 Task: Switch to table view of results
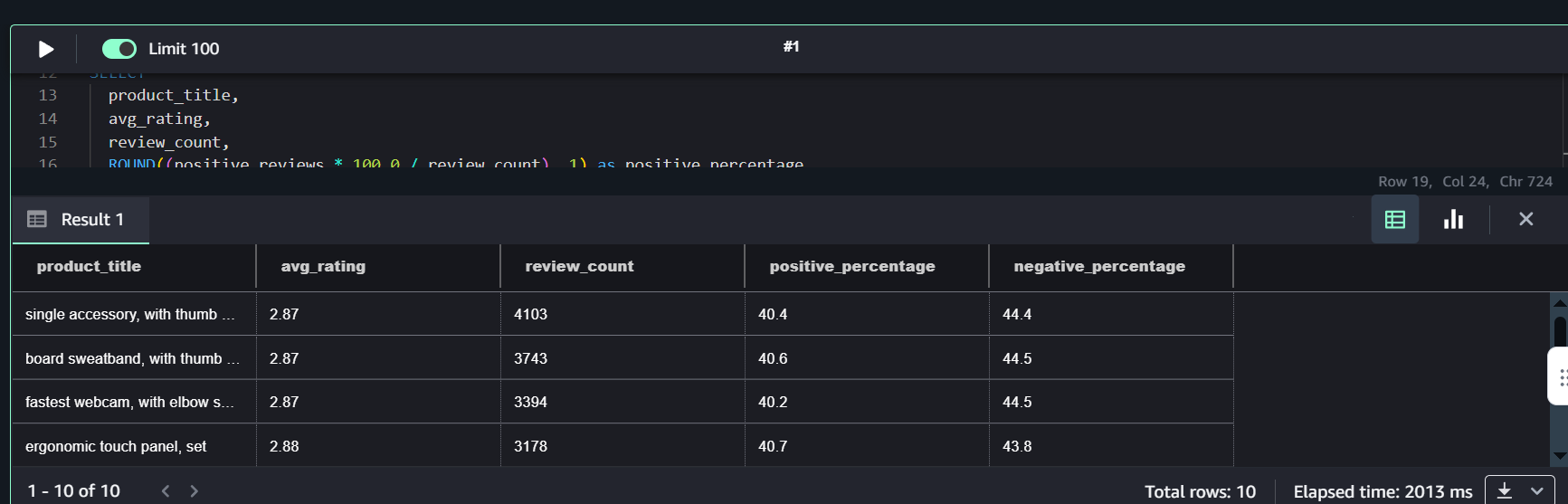tap(1394, 220)
